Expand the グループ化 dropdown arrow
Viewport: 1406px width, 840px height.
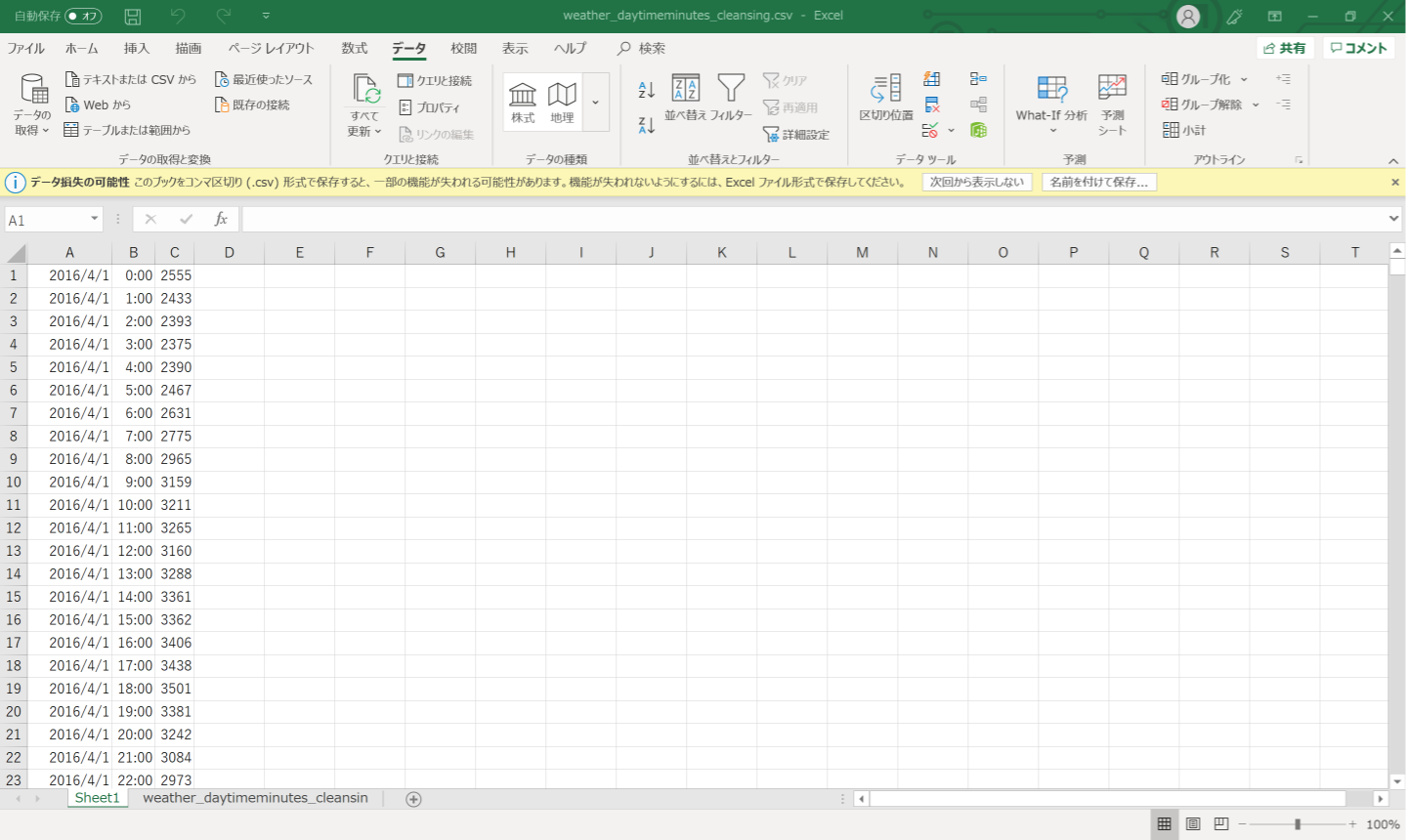pos(1244,80)
